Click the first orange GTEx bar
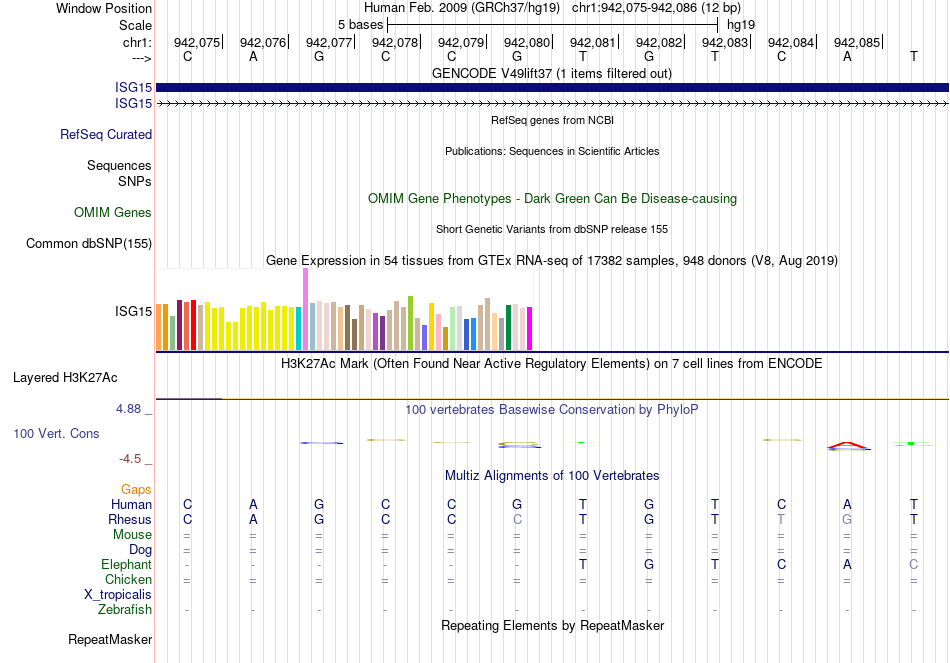The image size is (950, 663). pos(159,327)
